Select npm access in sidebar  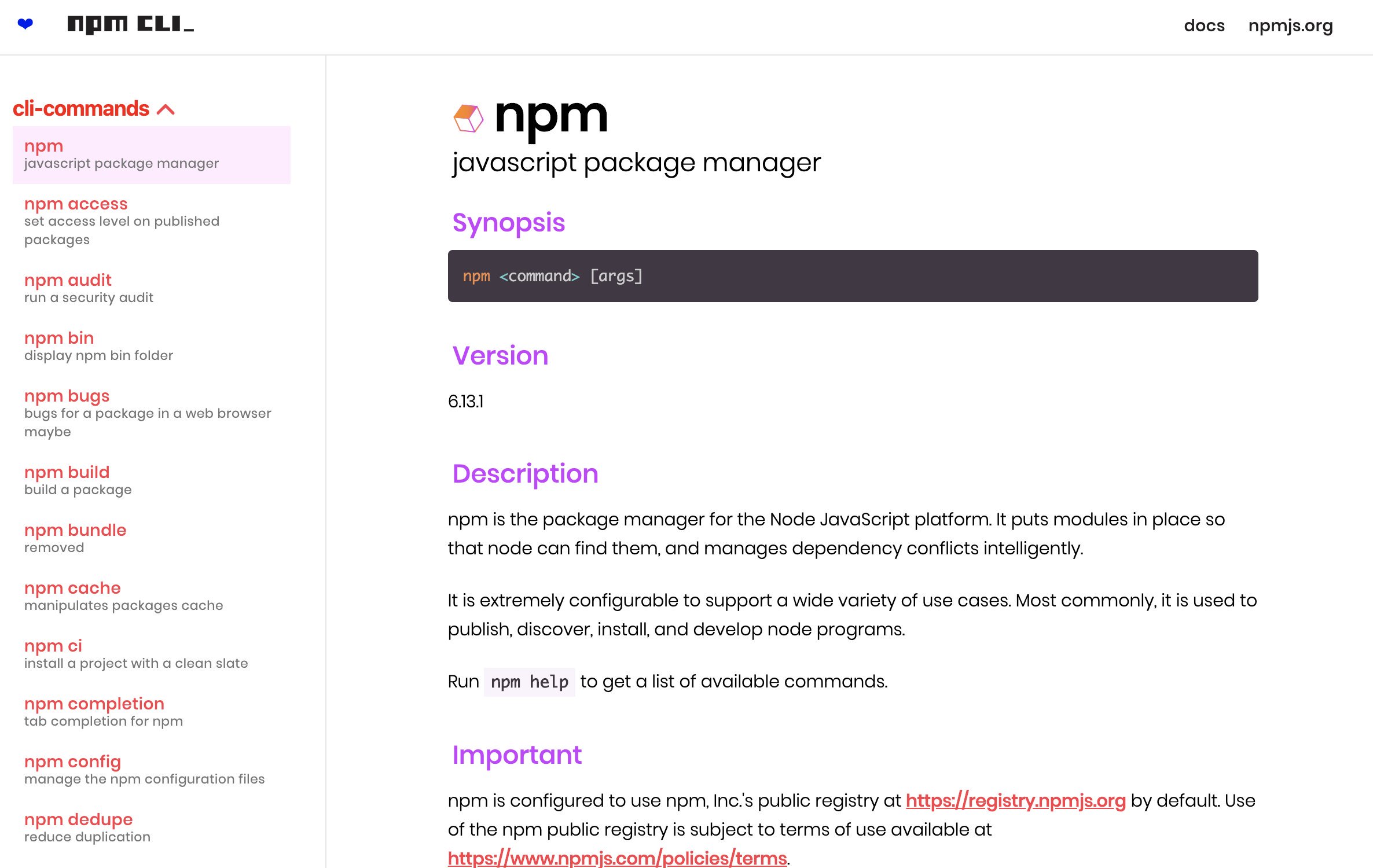[x=152, y=222]
